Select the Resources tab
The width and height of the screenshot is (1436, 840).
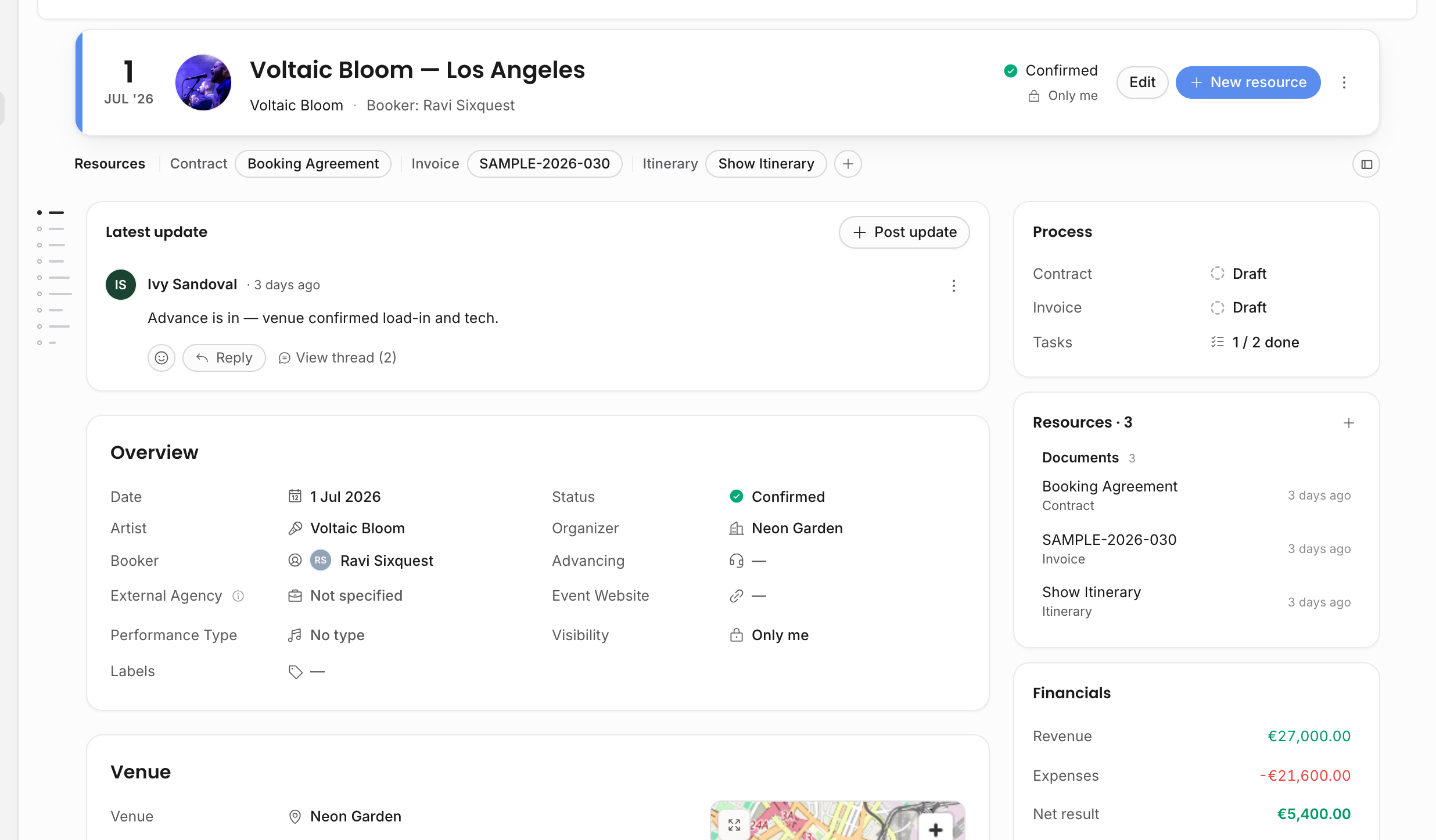110,164
